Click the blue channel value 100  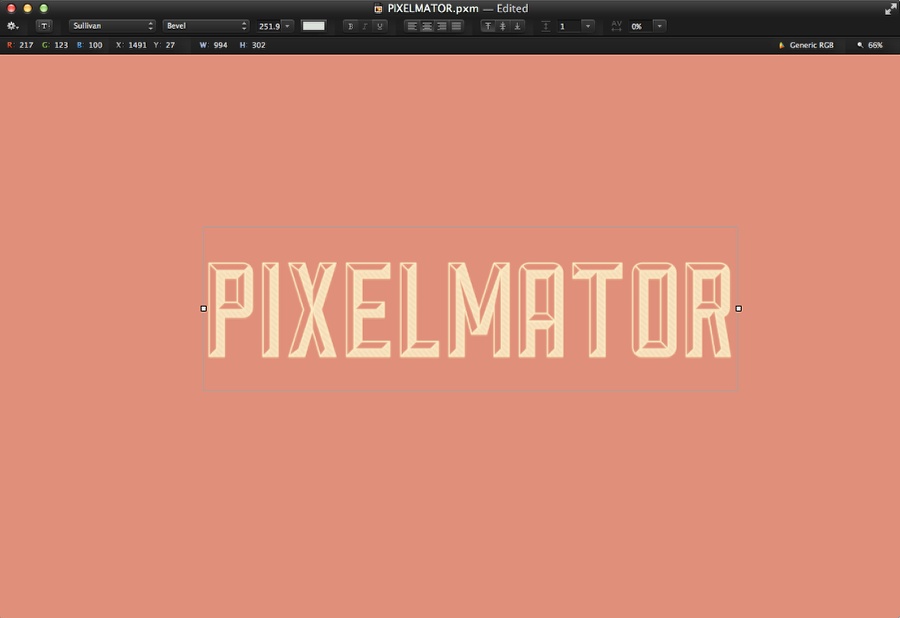pos(95,45)
